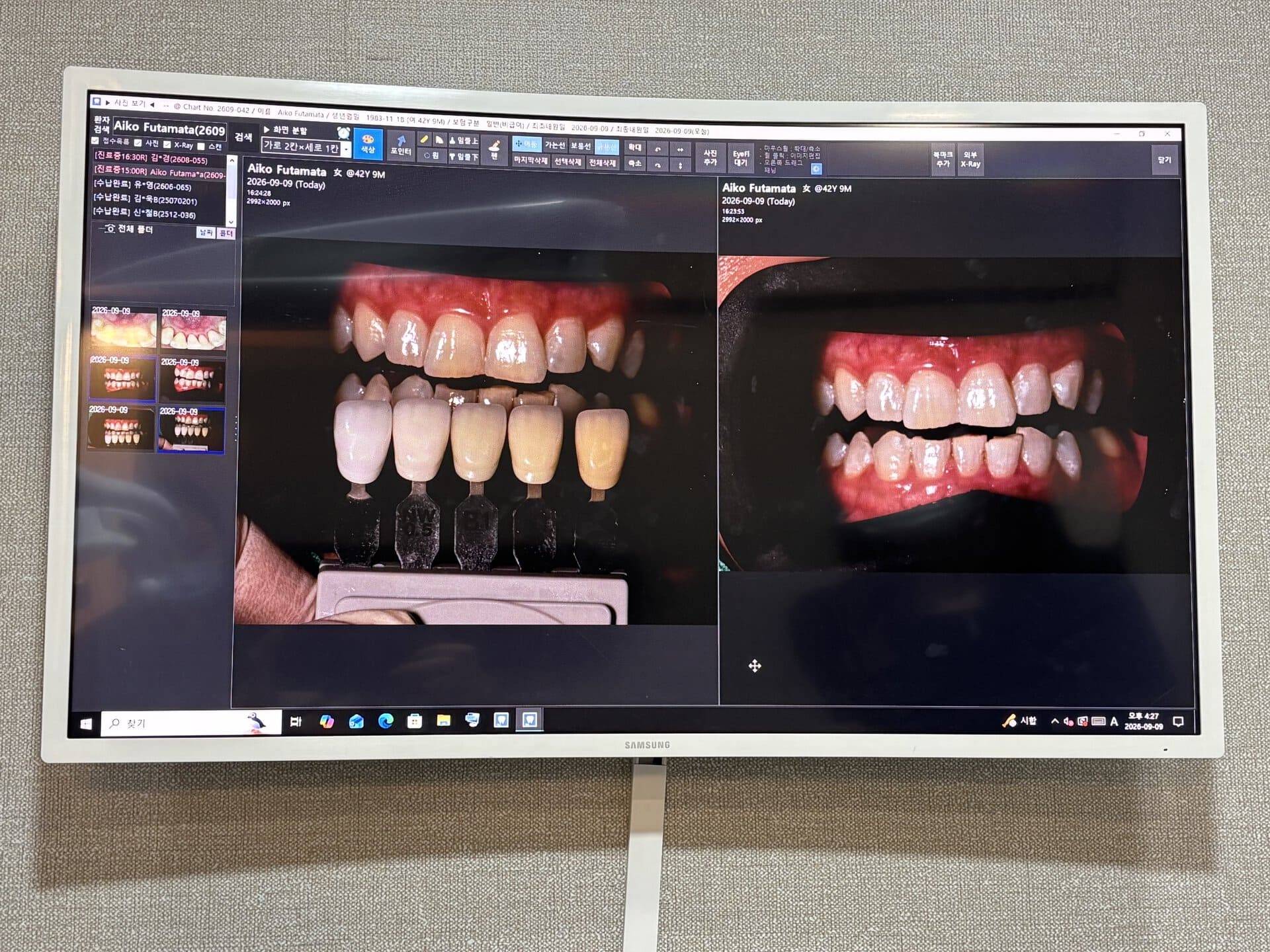Click the 마지막삭제 delete last button
The height and width of the screenshot is (952, 1270).
[530, 161]
